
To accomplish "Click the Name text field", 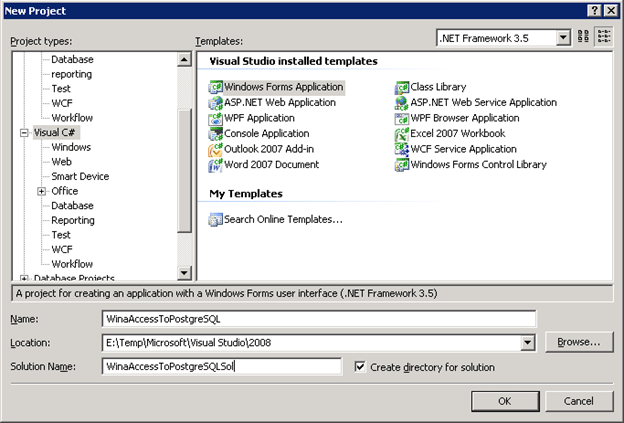I will pyautogui.click(x=319, y=319).
